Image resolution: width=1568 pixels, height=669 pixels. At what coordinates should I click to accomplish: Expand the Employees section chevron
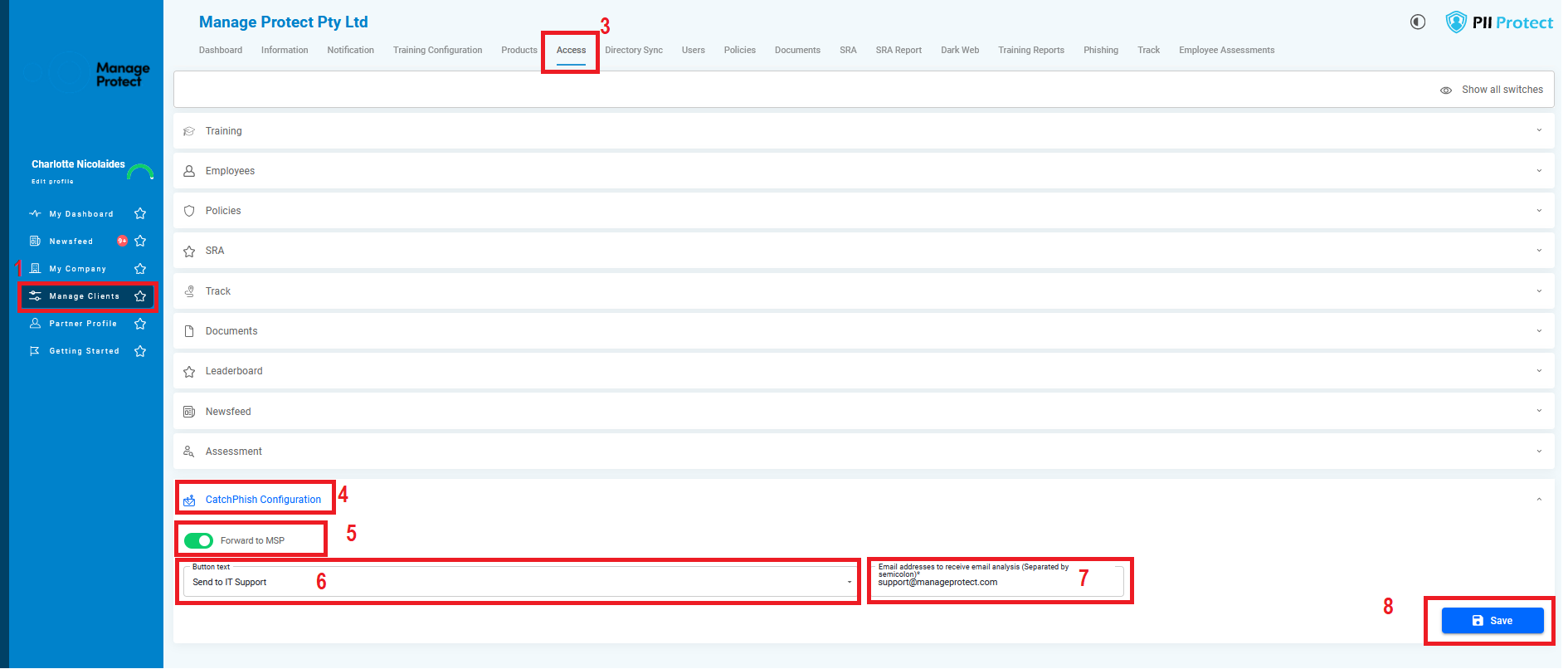tap(1539, 171)
